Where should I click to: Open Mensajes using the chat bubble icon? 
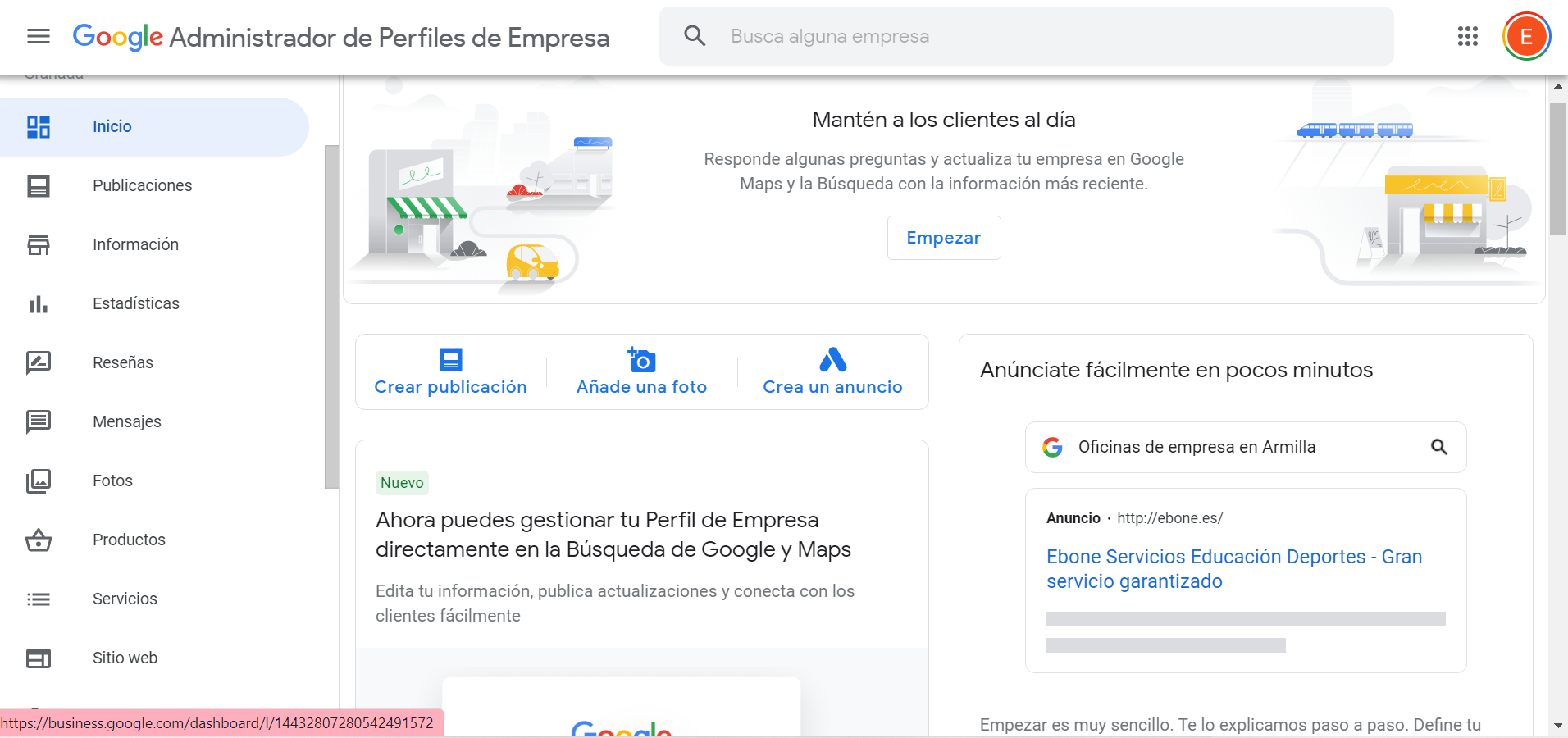(39, 421)
